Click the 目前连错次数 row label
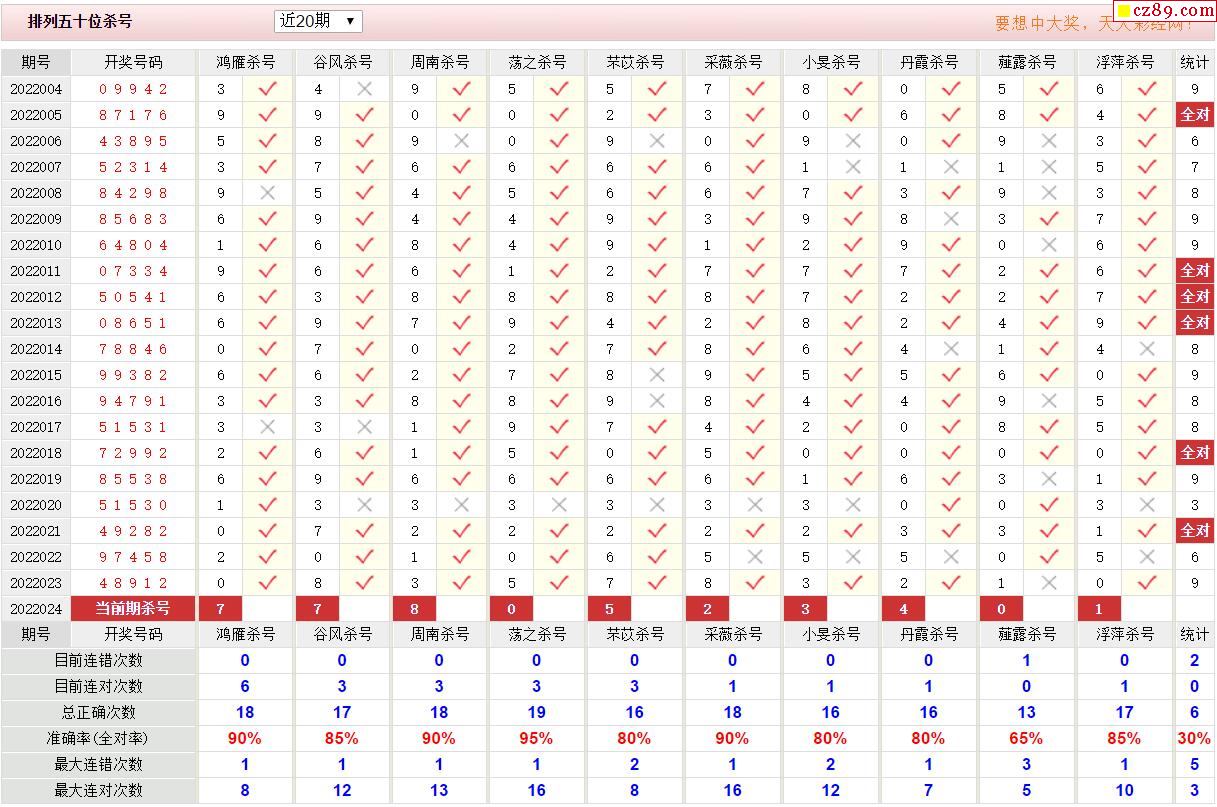Screen dimensions: 1217x807 point(99,660)
